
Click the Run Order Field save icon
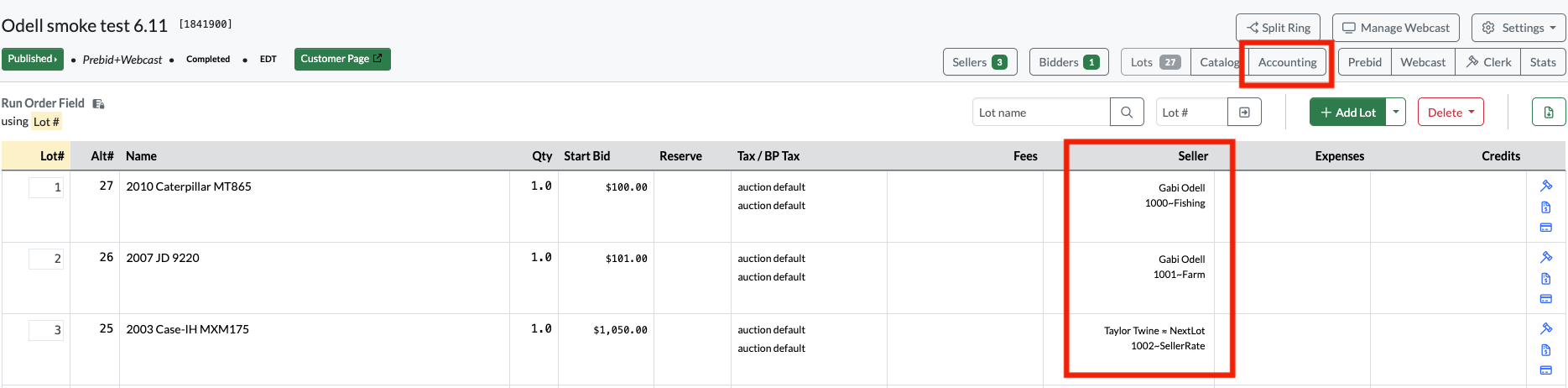coord(98,103)
